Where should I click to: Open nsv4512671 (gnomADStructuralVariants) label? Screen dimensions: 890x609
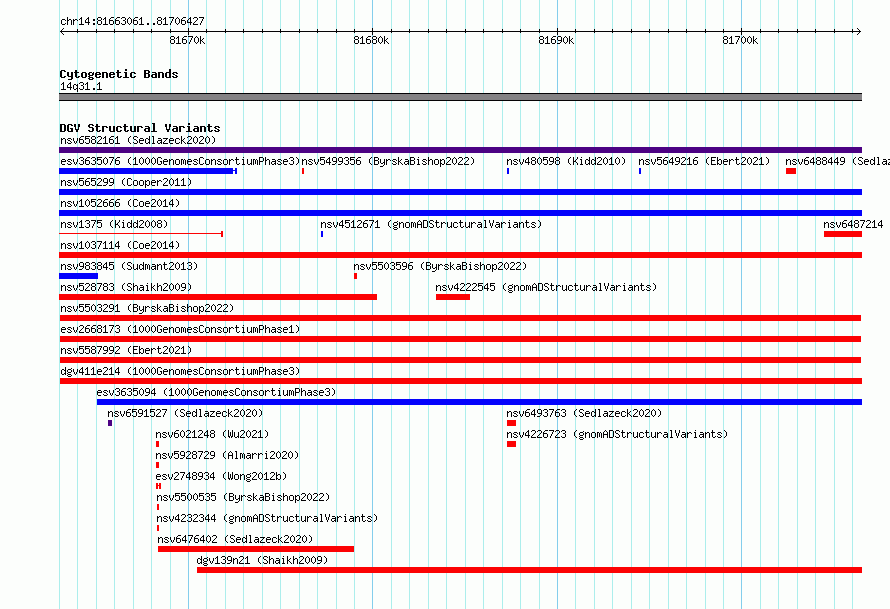(x=431, y=224)
